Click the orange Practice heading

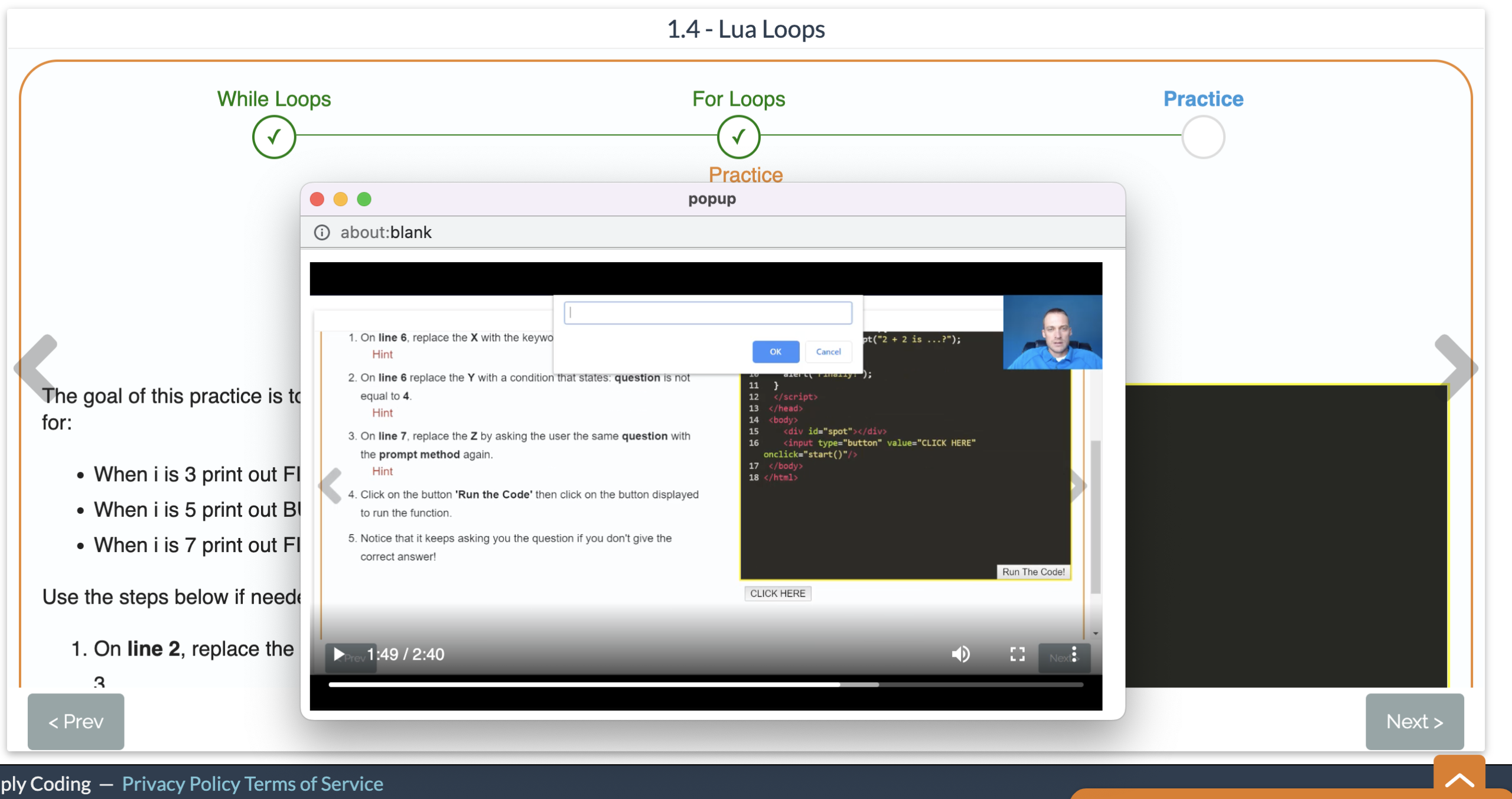point(745,174)
